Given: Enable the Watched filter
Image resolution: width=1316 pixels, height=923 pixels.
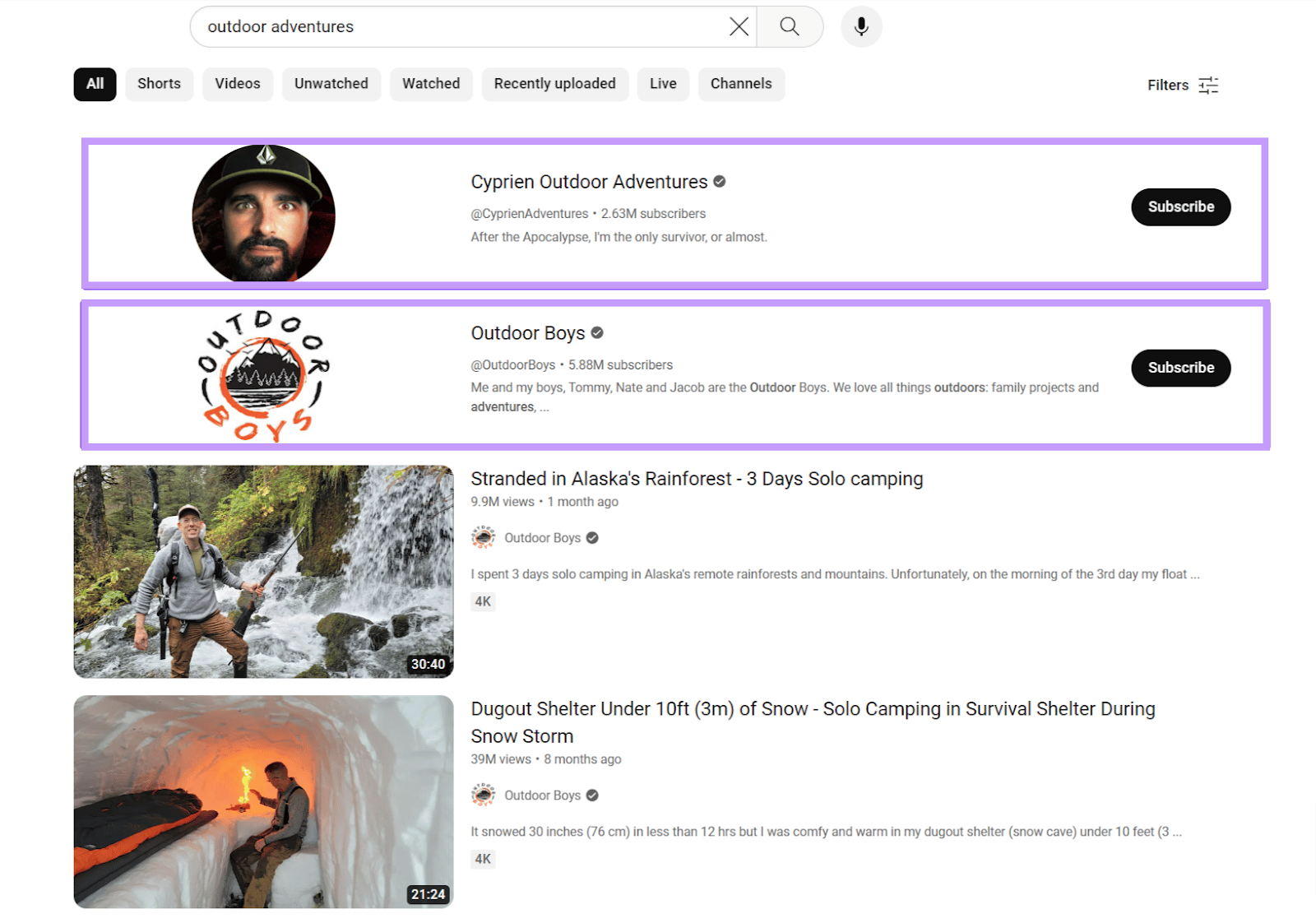Looking at the screenshot, I should point(431,83).
